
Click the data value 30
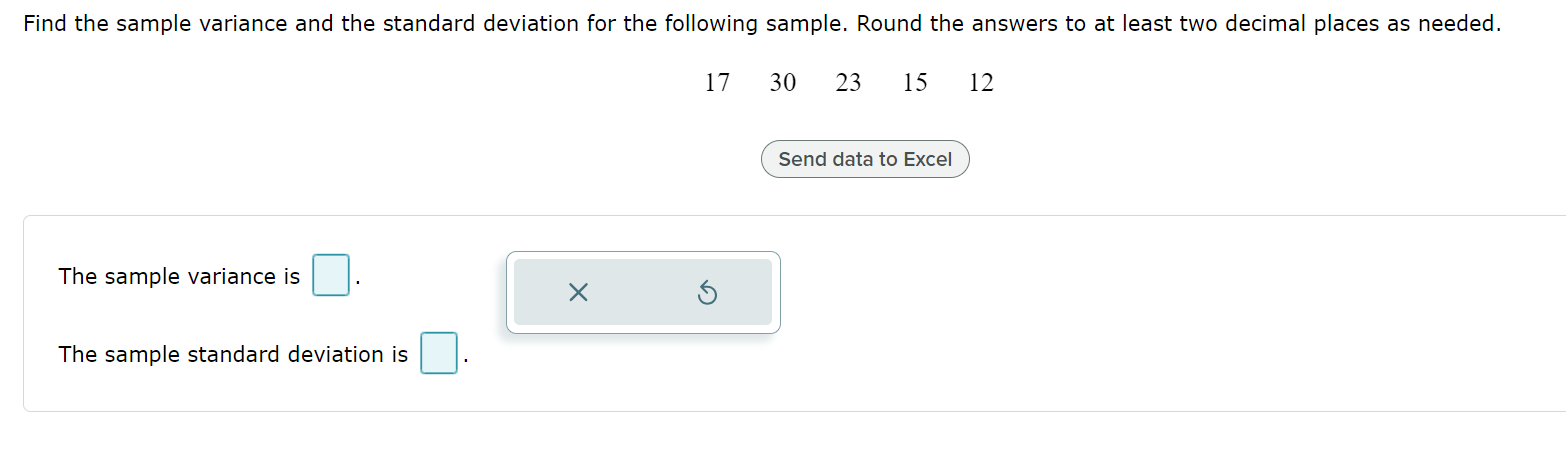[x=783, y=83]
